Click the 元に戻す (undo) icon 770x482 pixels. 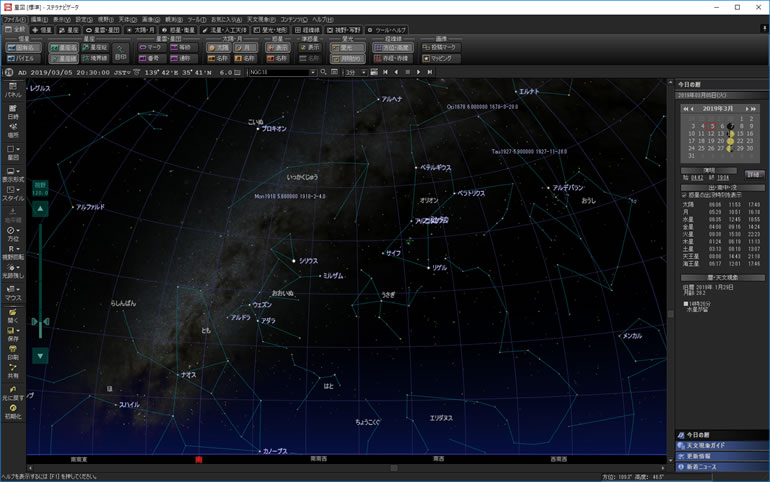pyautogui.click(x=13, y=391)
